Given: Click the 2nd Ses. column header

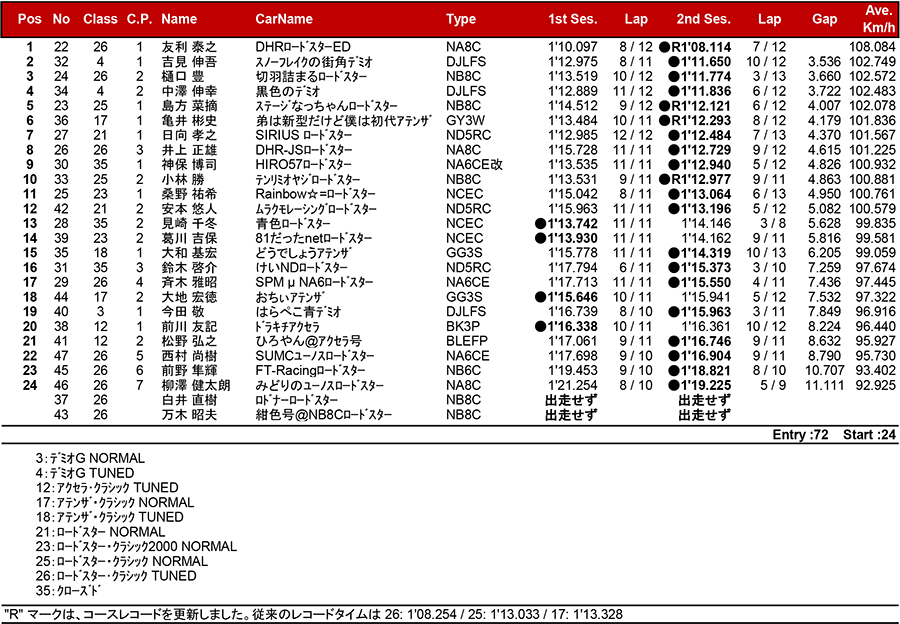Looking at the screenshot, I should pos(704,19).
